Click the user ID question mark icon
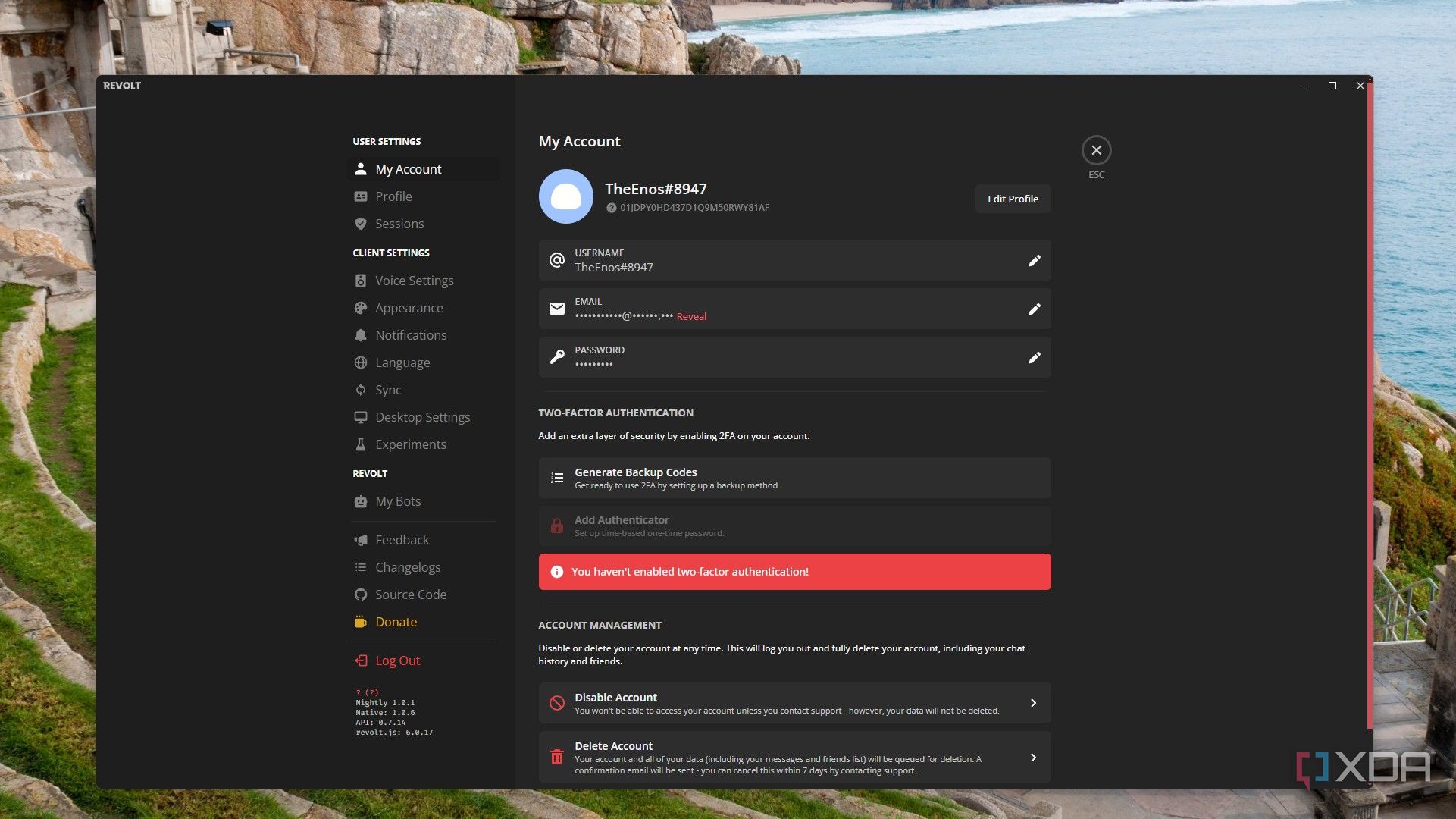The image size is (1456, 819). (611, 208)
